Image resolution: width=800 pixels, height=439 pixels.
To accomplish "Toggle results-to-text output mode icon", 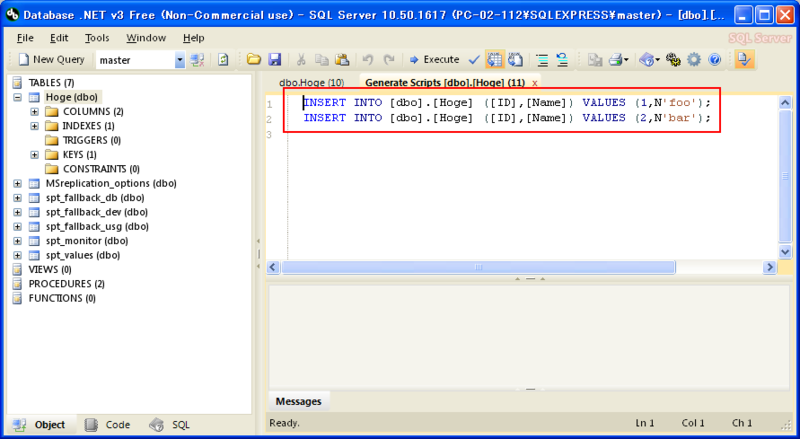I will tap(515, 60).
